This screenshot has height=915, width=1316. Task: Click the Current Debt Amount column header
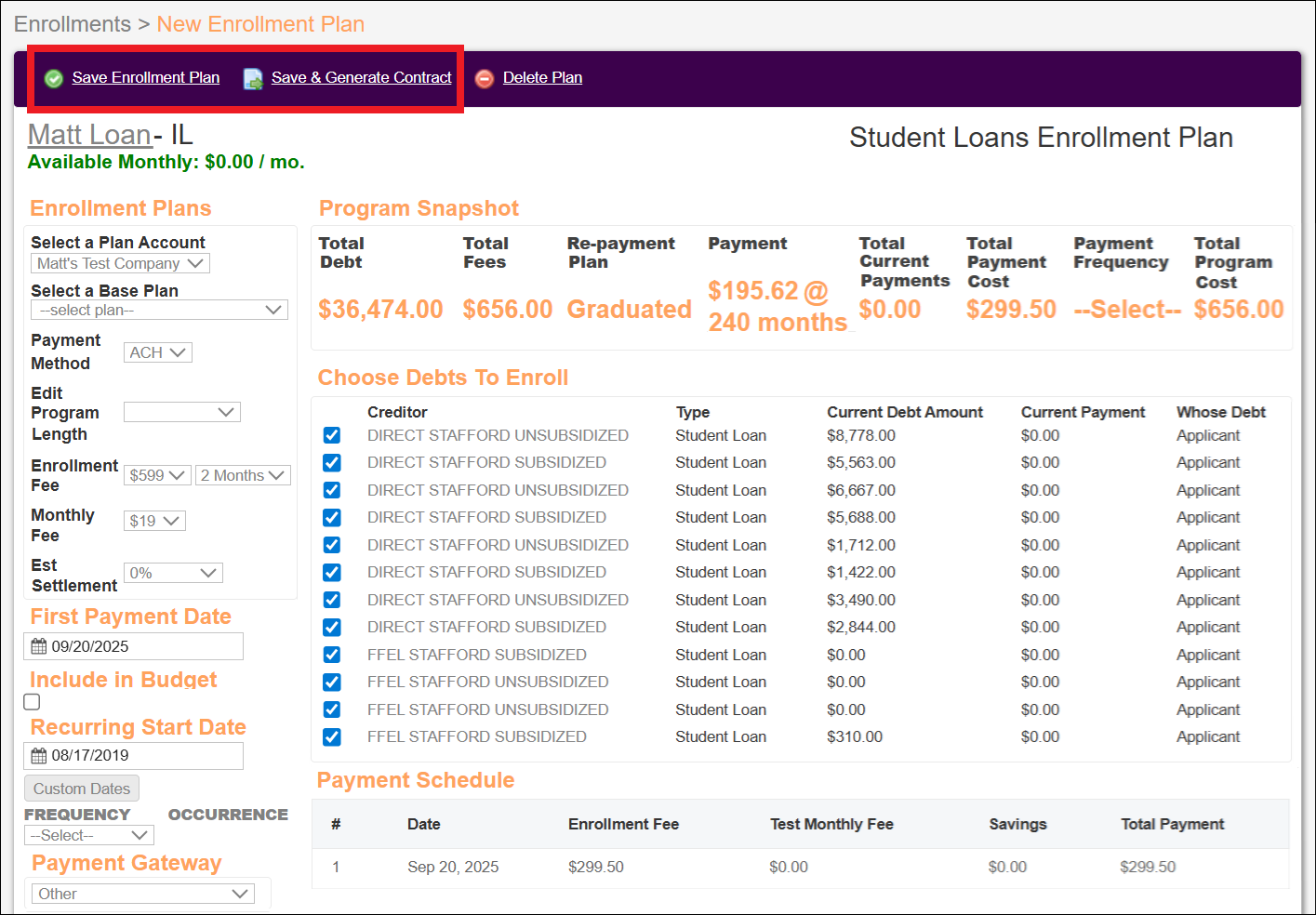[905, 412]
